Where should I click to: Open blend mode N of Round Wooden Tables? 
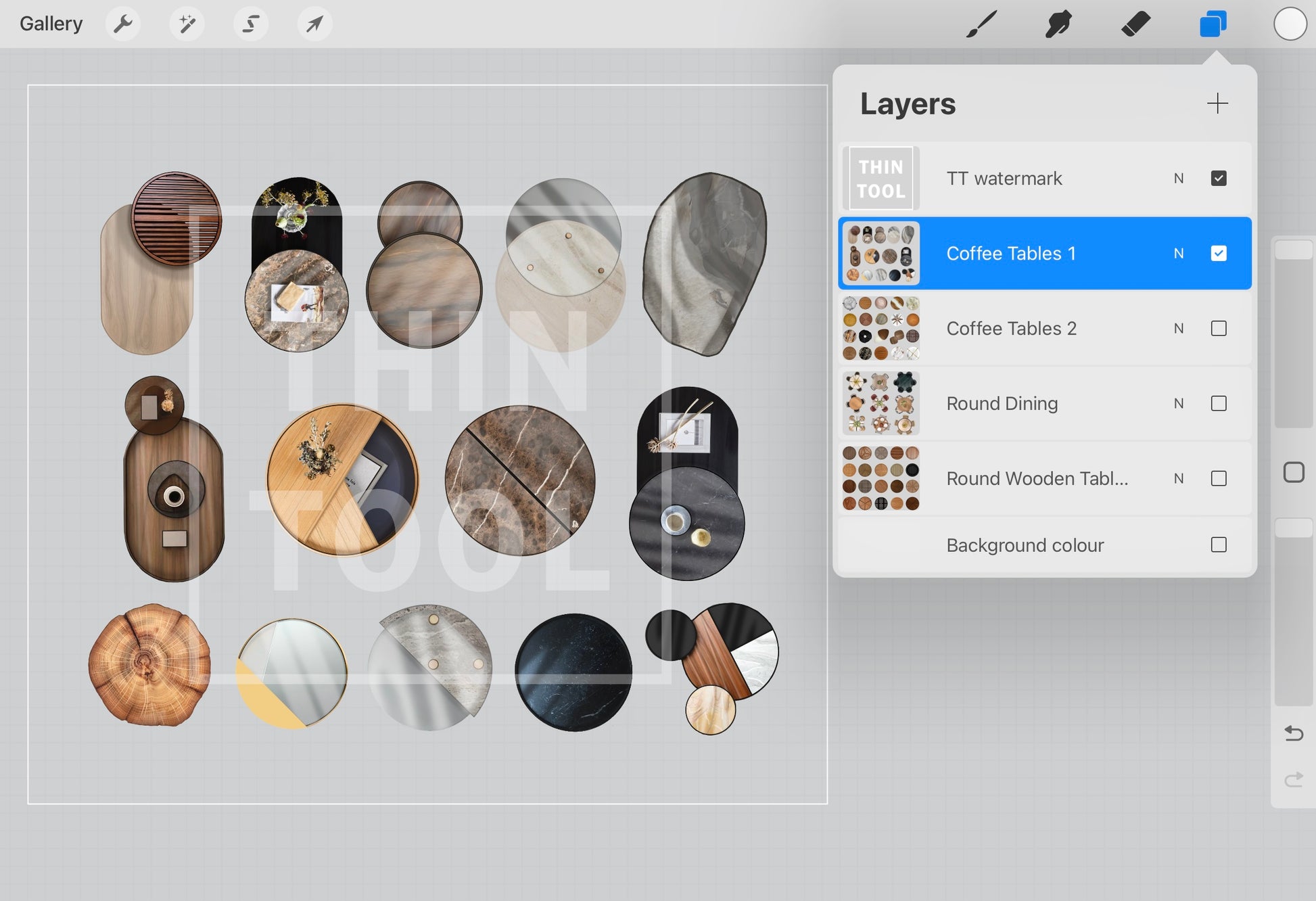point(1179,479)
